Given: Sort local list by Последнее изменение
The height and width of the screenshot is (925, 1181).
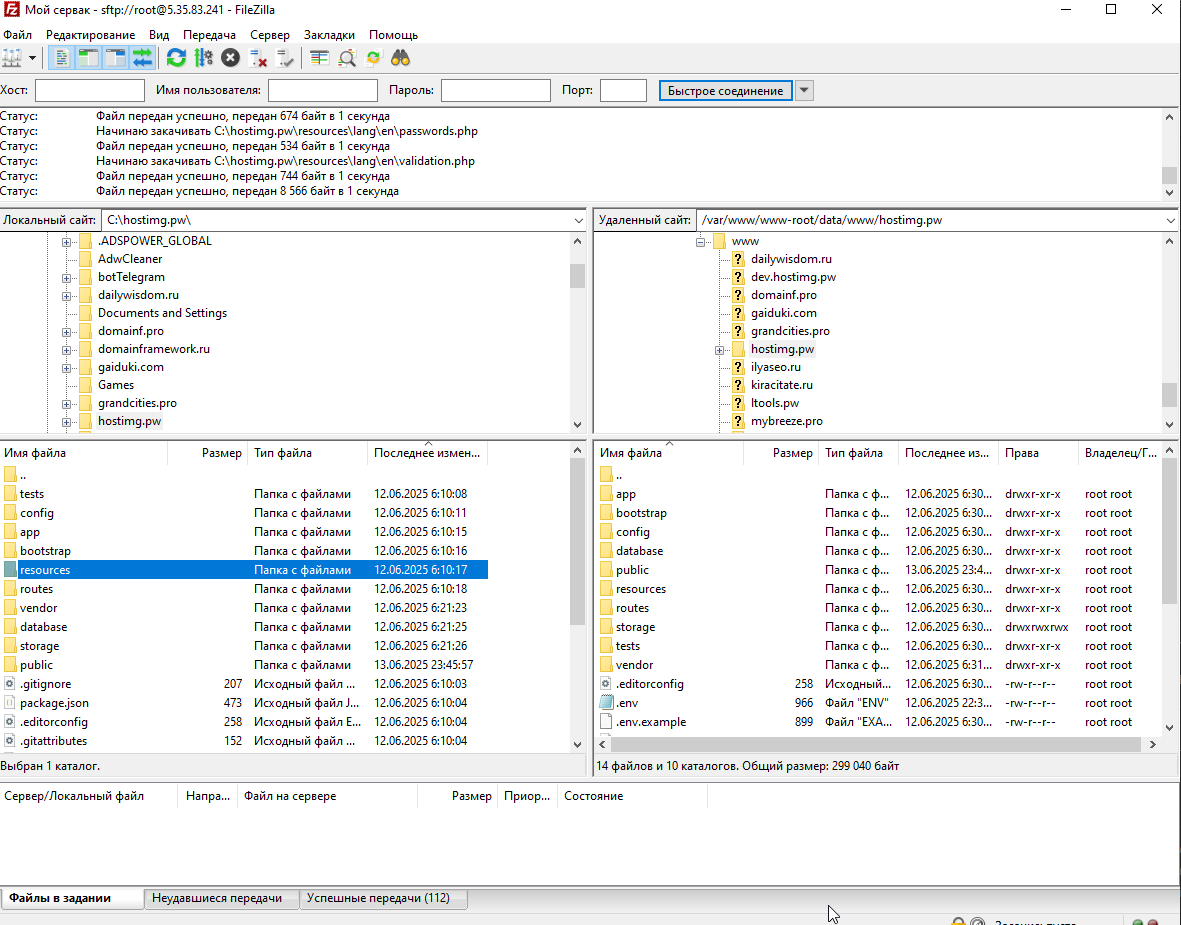Looking at the screenshot, I should pos(428,453).
